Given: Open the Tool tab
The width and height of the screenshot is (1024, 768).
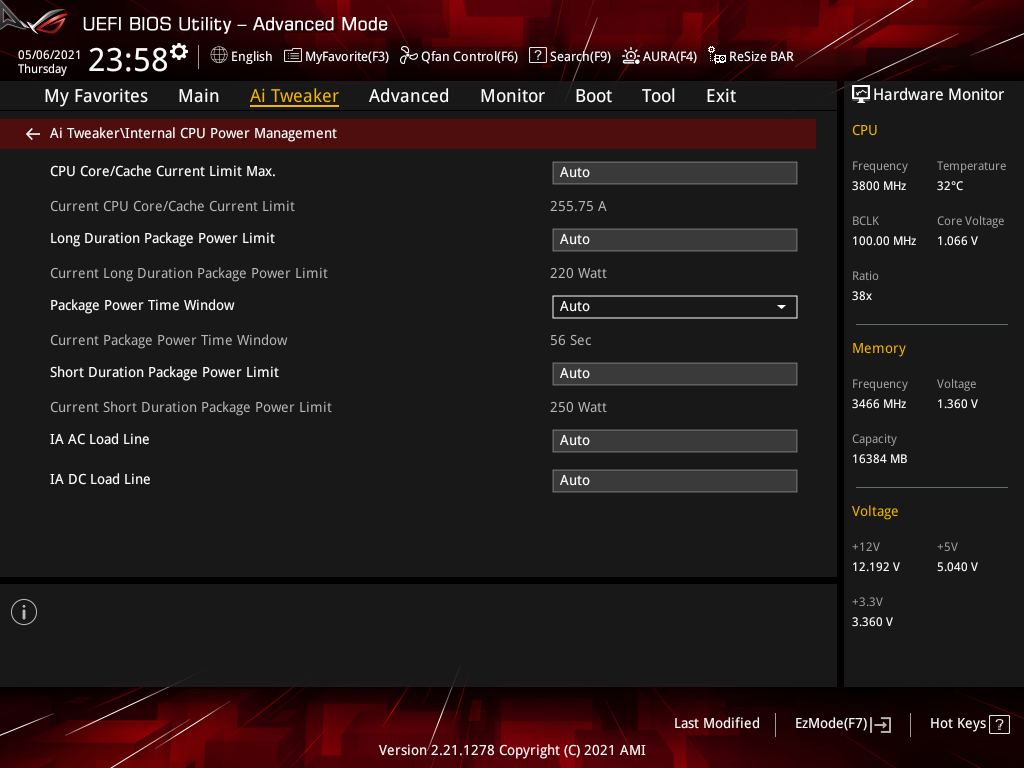Looking at the screenshot, I should click(x=658, y=96).
